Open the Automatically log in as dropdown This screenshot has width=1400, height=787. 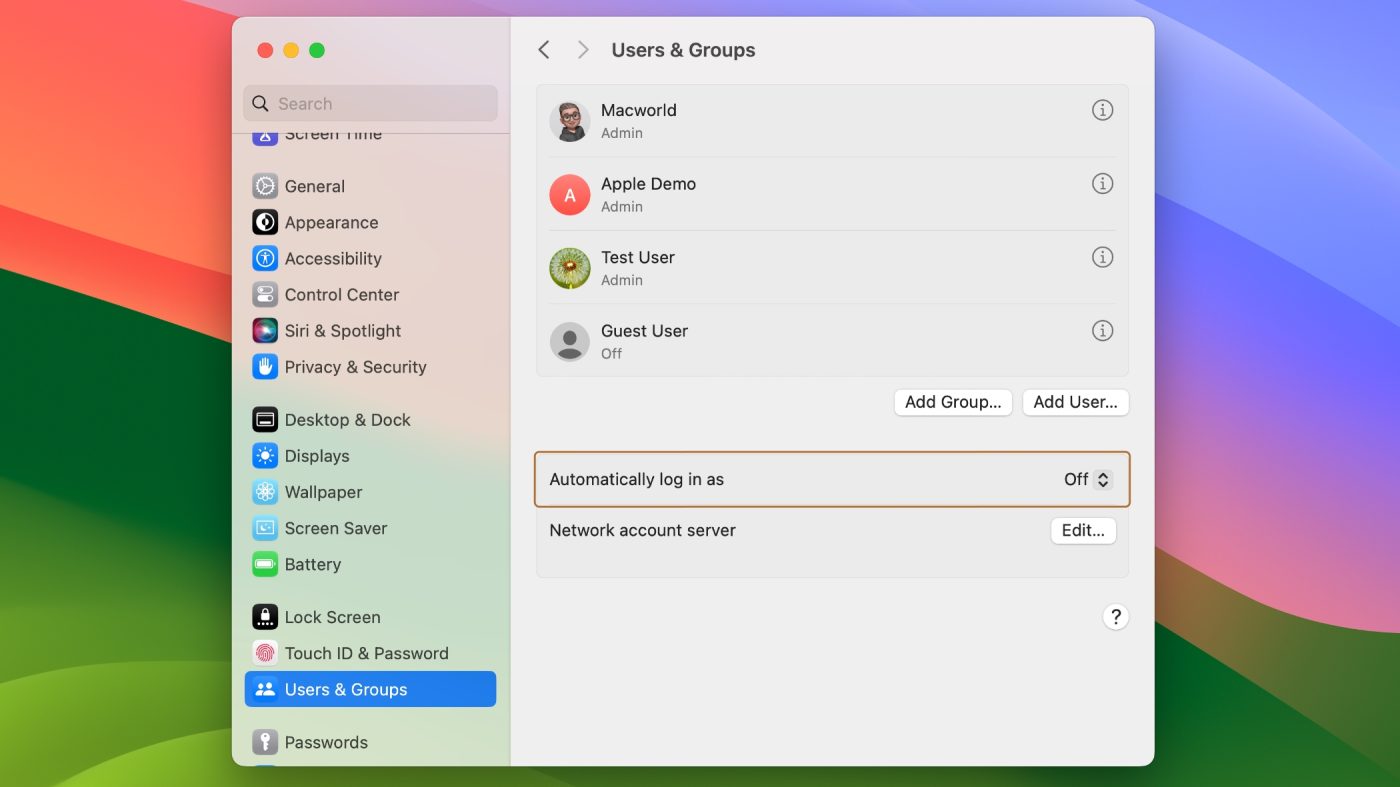tap(1088, 480)
